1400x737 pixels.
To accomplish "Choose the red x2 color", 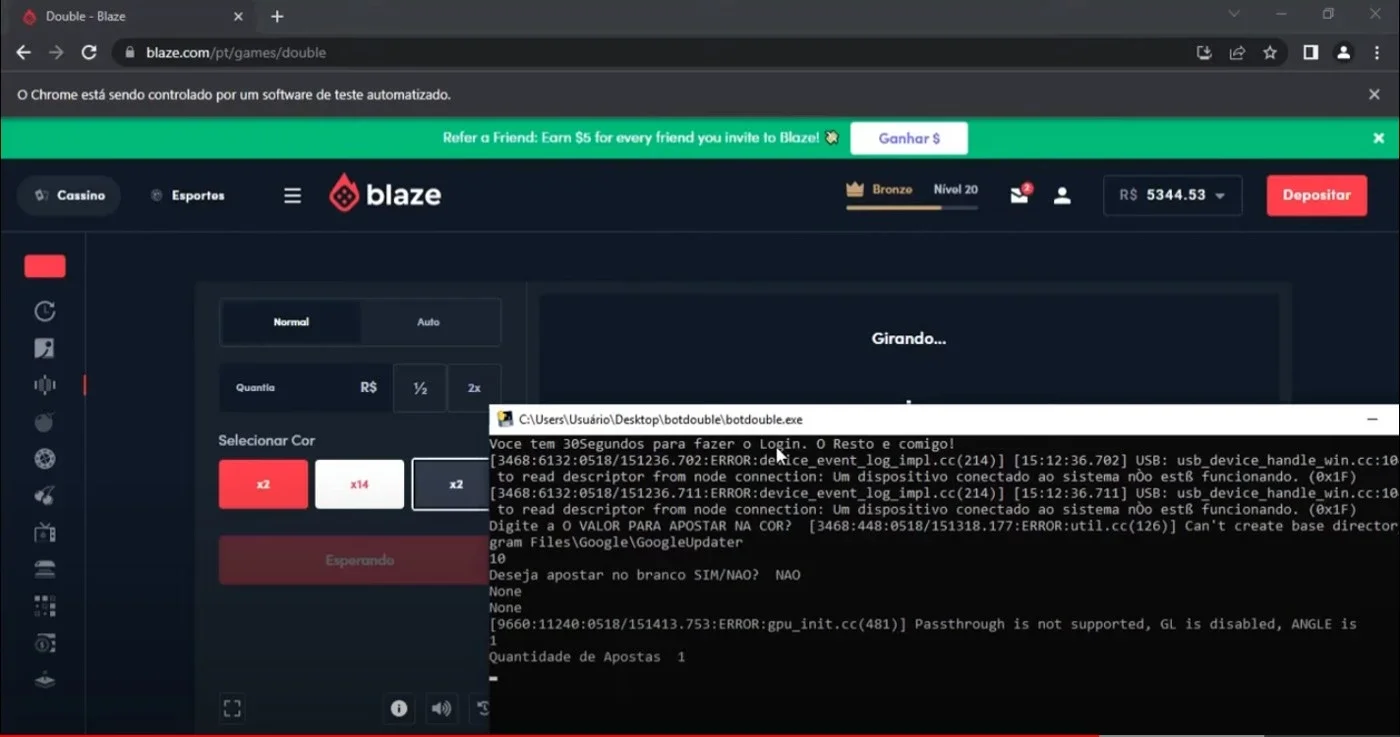I will tap(263, 484).
